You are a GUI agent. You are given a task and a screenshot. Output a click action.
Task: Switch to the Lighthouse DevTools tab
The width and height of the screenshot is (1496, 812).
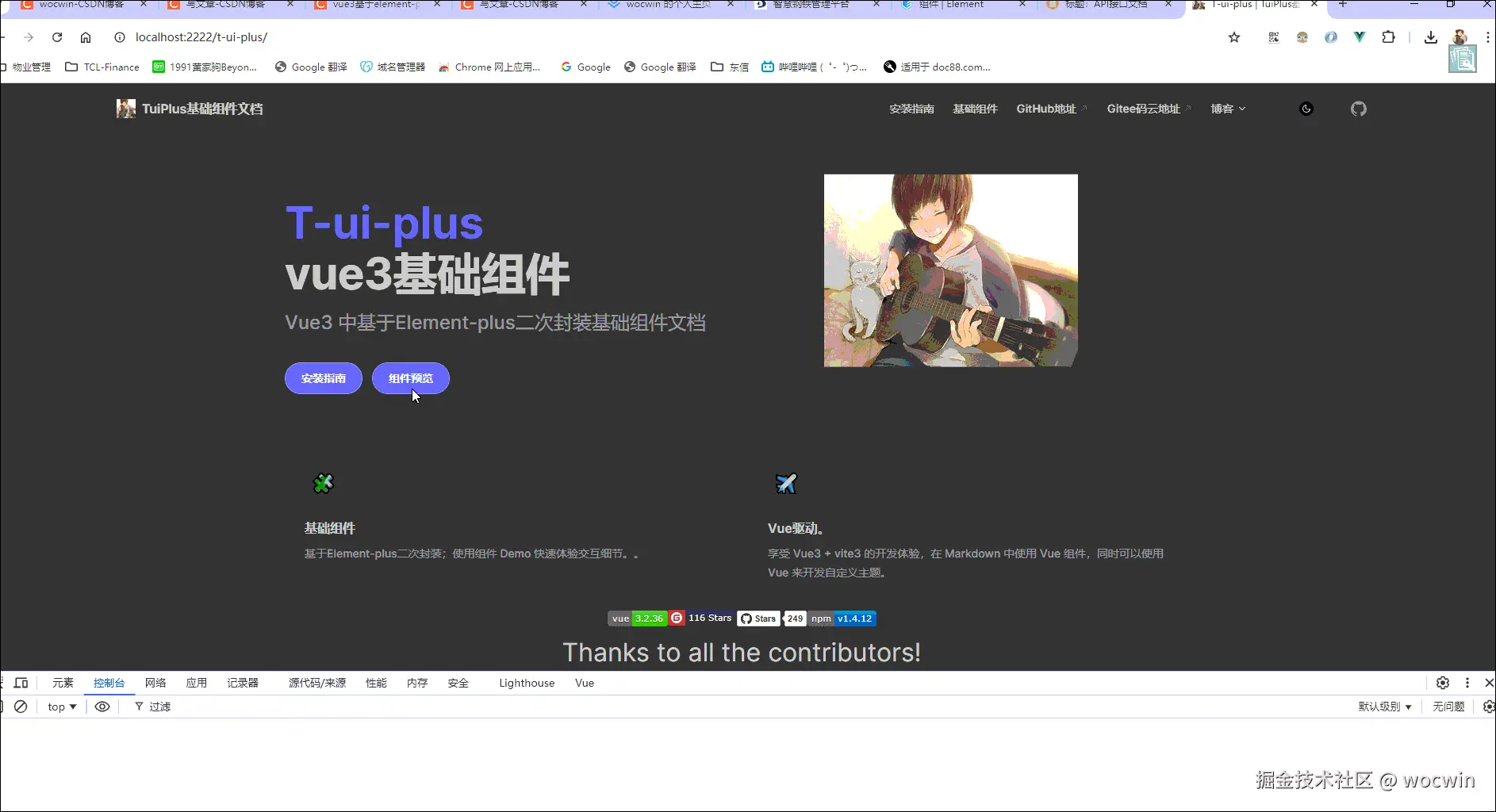coord(527,683)
